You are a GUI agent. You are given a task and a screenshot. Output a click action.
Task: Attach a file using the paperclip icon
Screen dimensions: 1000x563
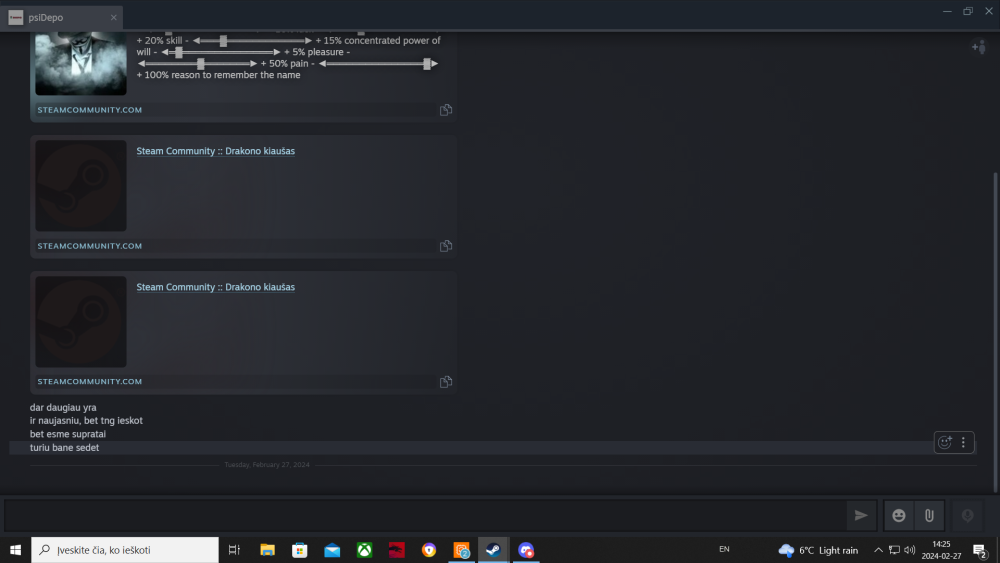click(x=928, y=515)
